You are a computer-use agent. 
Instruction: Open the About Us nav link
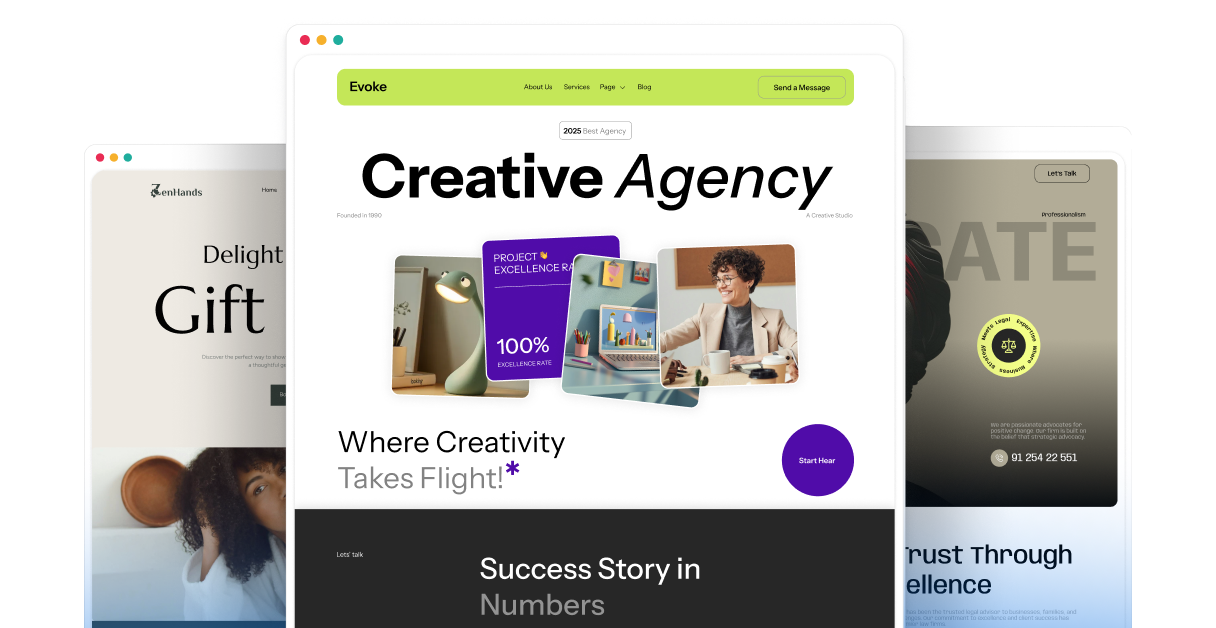538,87
